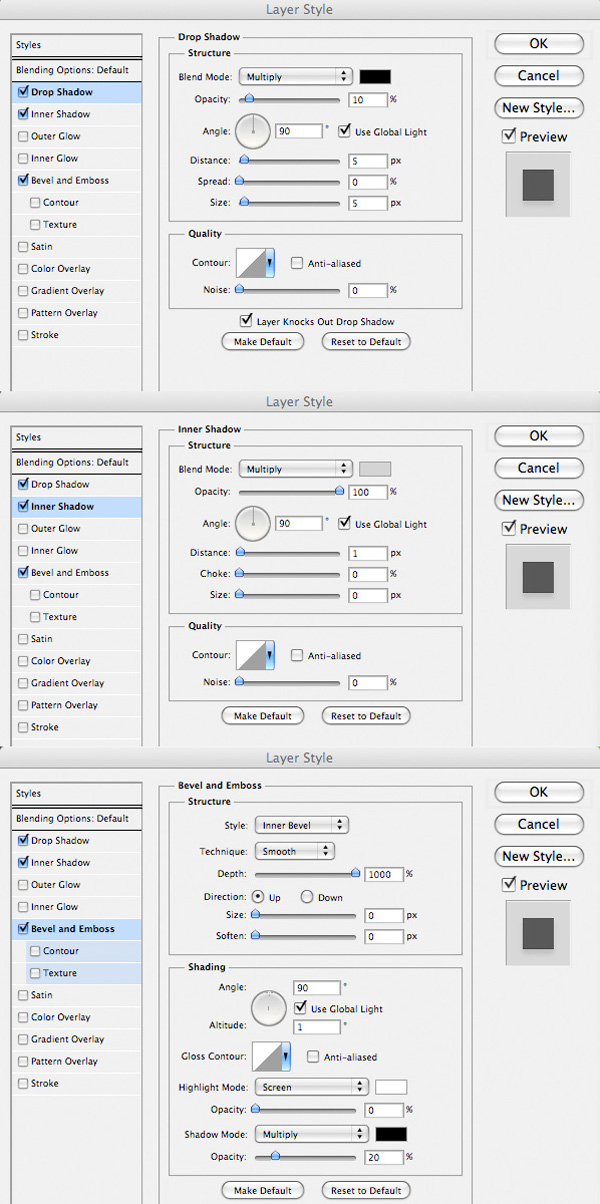
Task: Enable Gloss Contour Anti-aliased checkbox
Action: (313, 1056)
